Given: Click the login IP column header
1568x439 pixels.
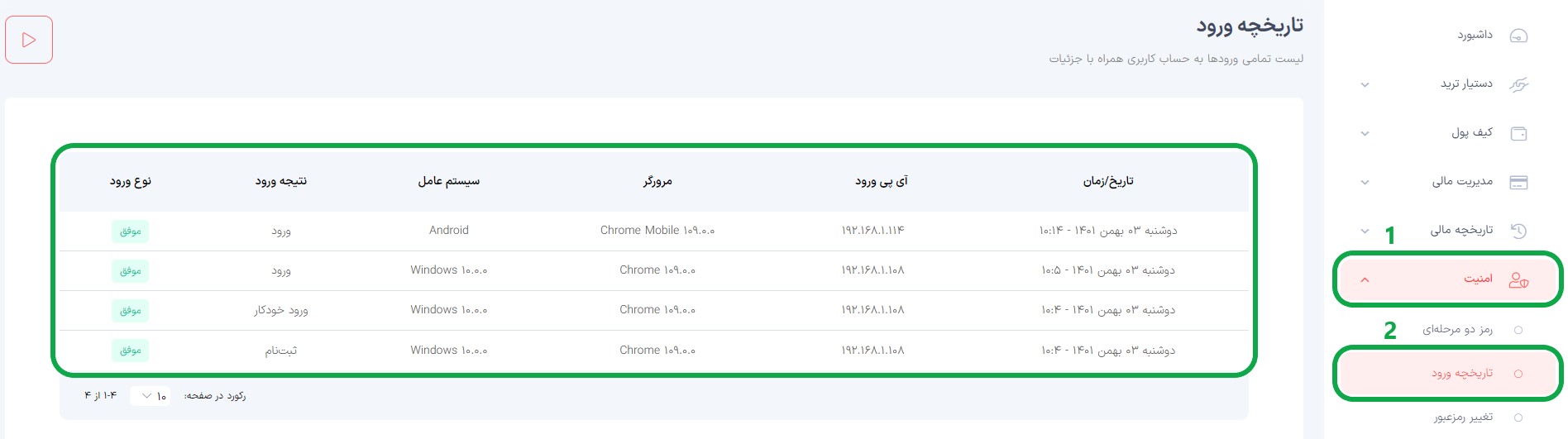Looking at the screenshot, I should click(x=882, y=181).
